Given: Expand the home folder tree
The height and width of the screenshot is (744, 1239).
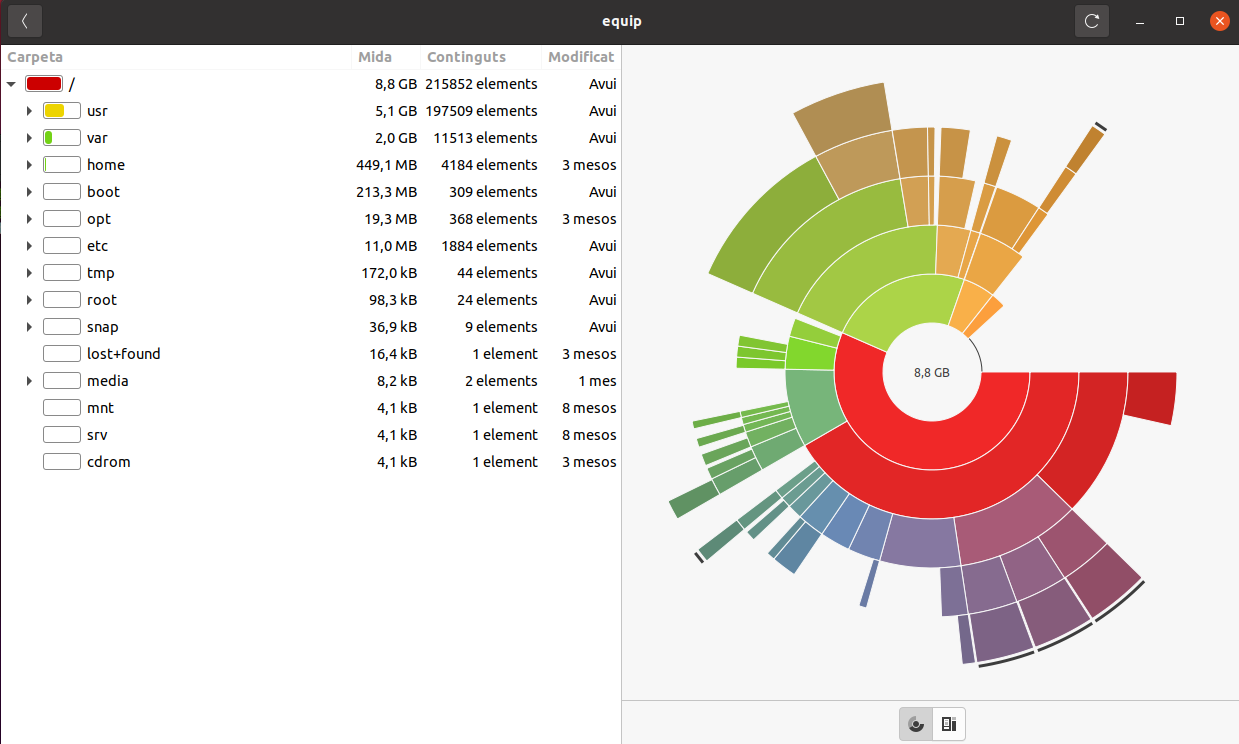Looking at the screenshot, I should click(x=29, y=165).
